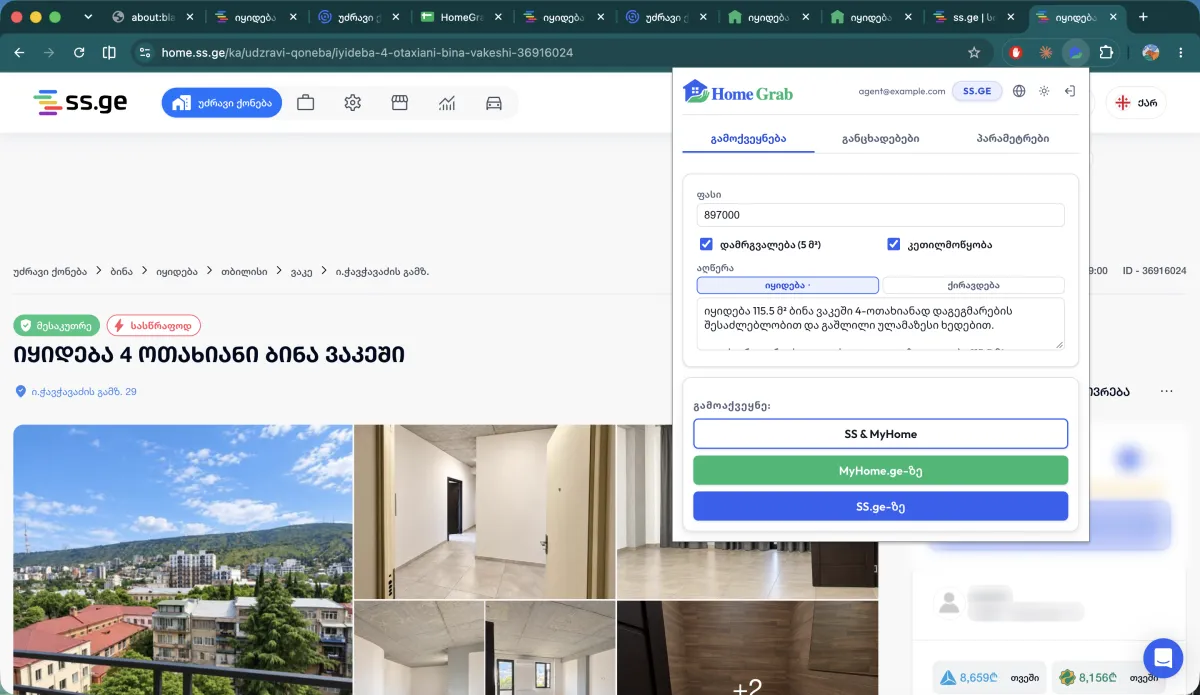The height and width of the screenshot is (695, 1200).
Task: Select the იყიდება description toggle
Action: point(788,285)
